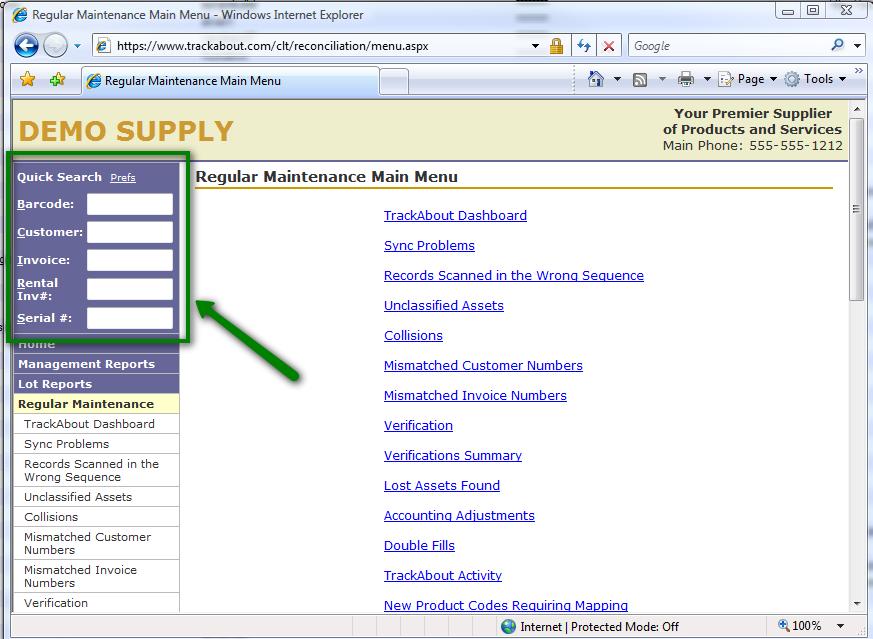Open Double Fills link
Image resolution: width=873 pixels, height=639 pixels.
pos(419,546)
